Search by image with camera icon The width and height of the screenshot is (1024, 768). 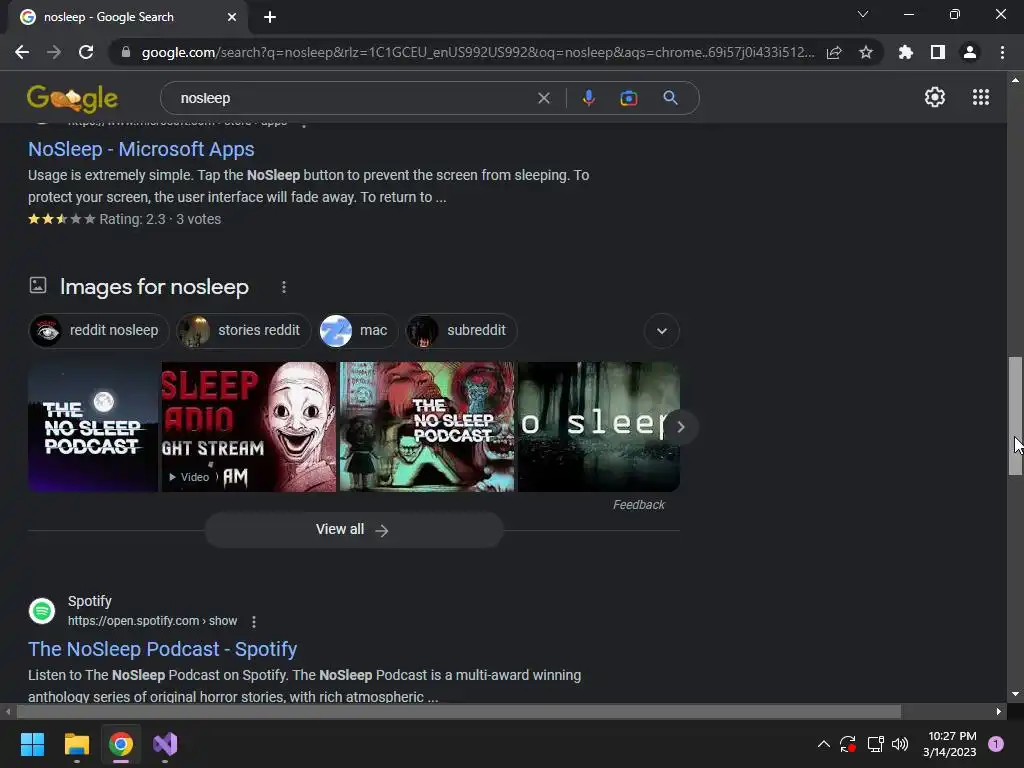point(629,98)
